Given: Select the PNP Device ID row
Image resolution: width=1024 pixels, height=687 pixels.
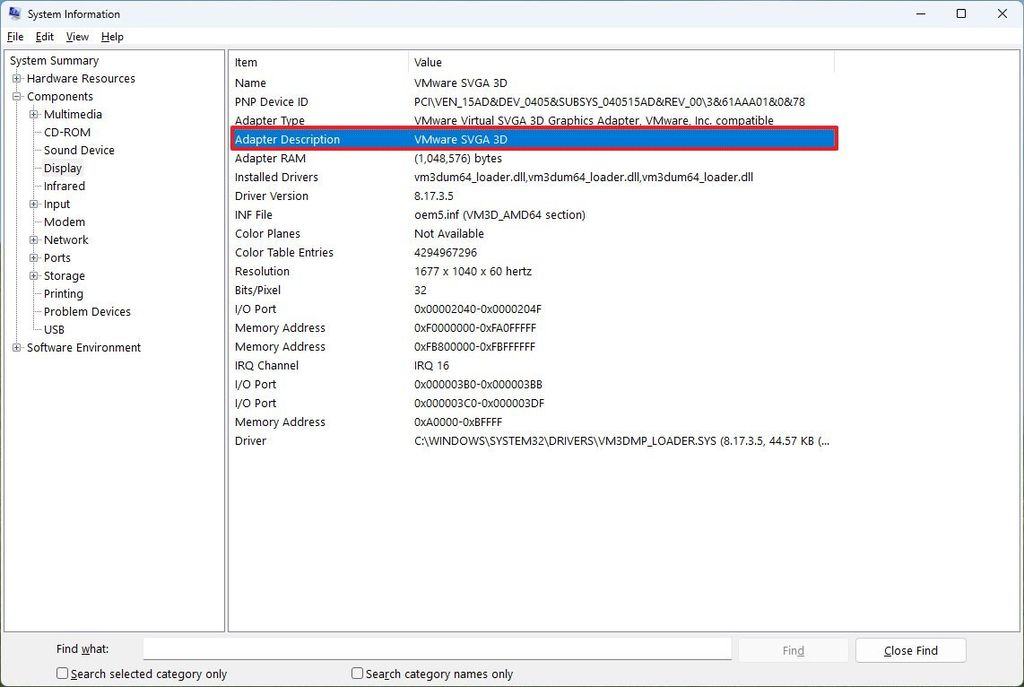Looking at the screenshot, I should pos(534,102).
